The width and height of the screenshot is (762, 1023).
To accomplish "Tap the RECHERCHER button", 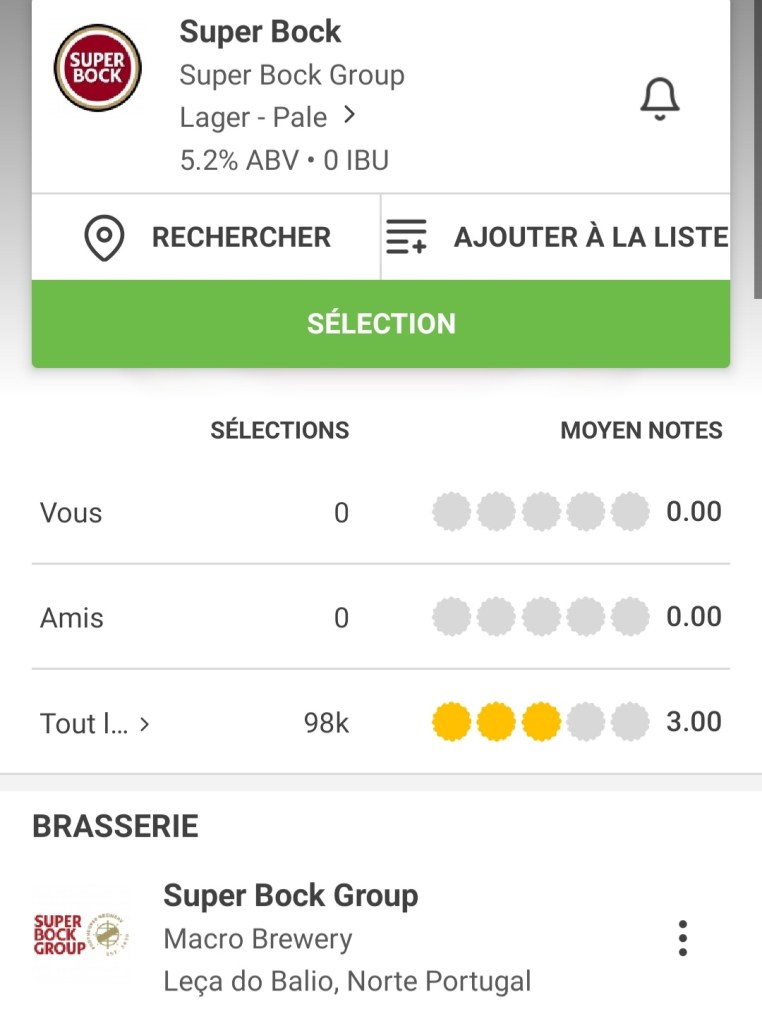I will click(x=241, y=238).
